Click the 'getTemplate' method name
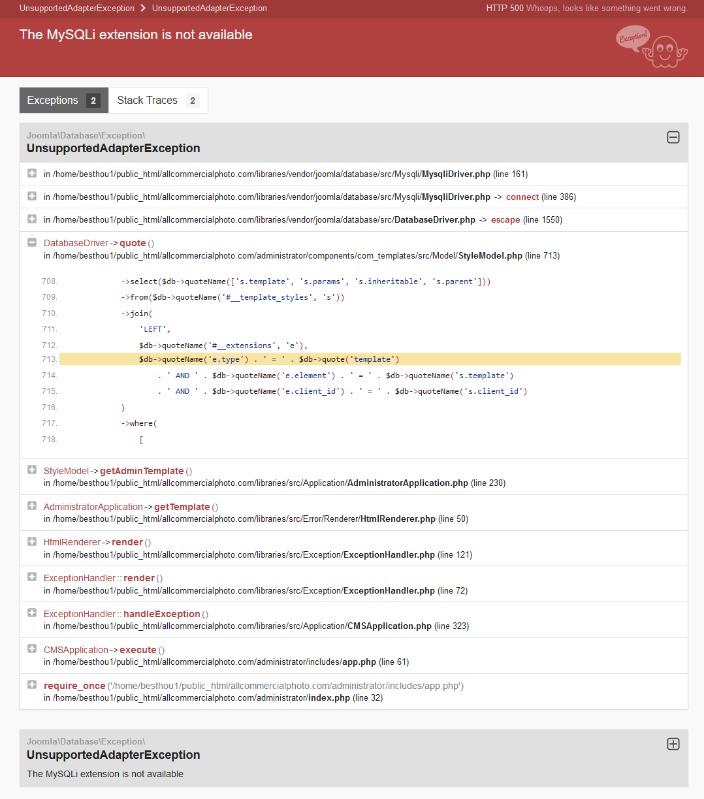 click(x=182, y=507)
